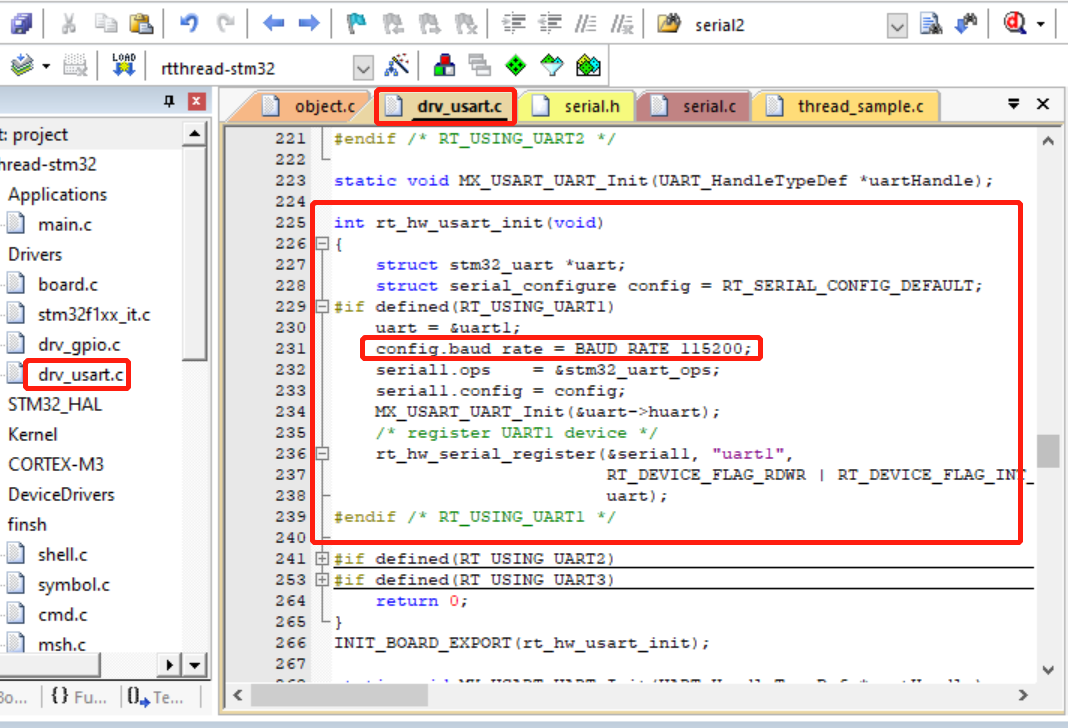The height and width of the screenshot is (728, 1068).
Task: Open Manage Run-Time Environment green diamond
Action: (516, 65)
